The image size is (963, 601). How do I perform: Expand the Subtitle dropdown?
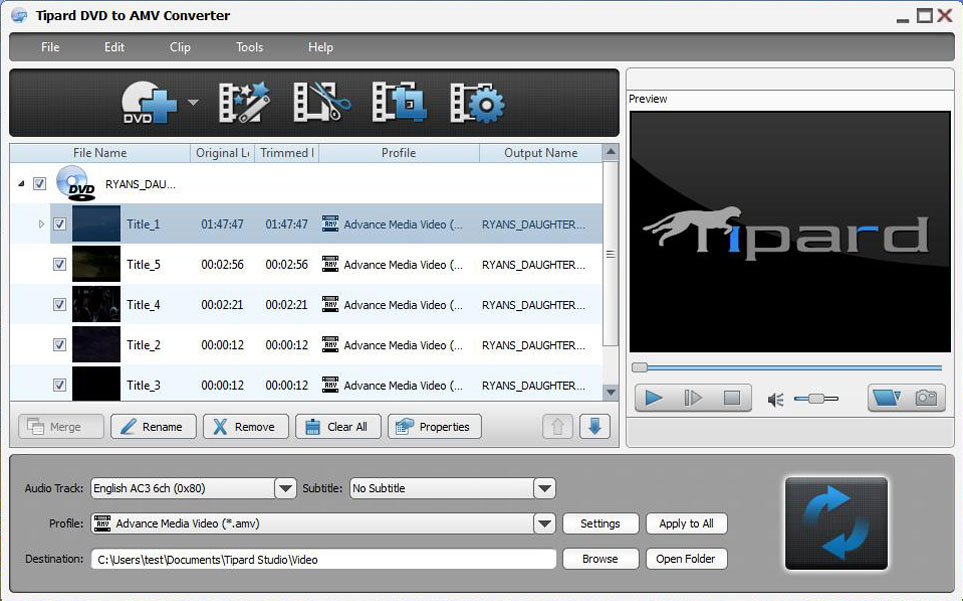tap(544, 488)
